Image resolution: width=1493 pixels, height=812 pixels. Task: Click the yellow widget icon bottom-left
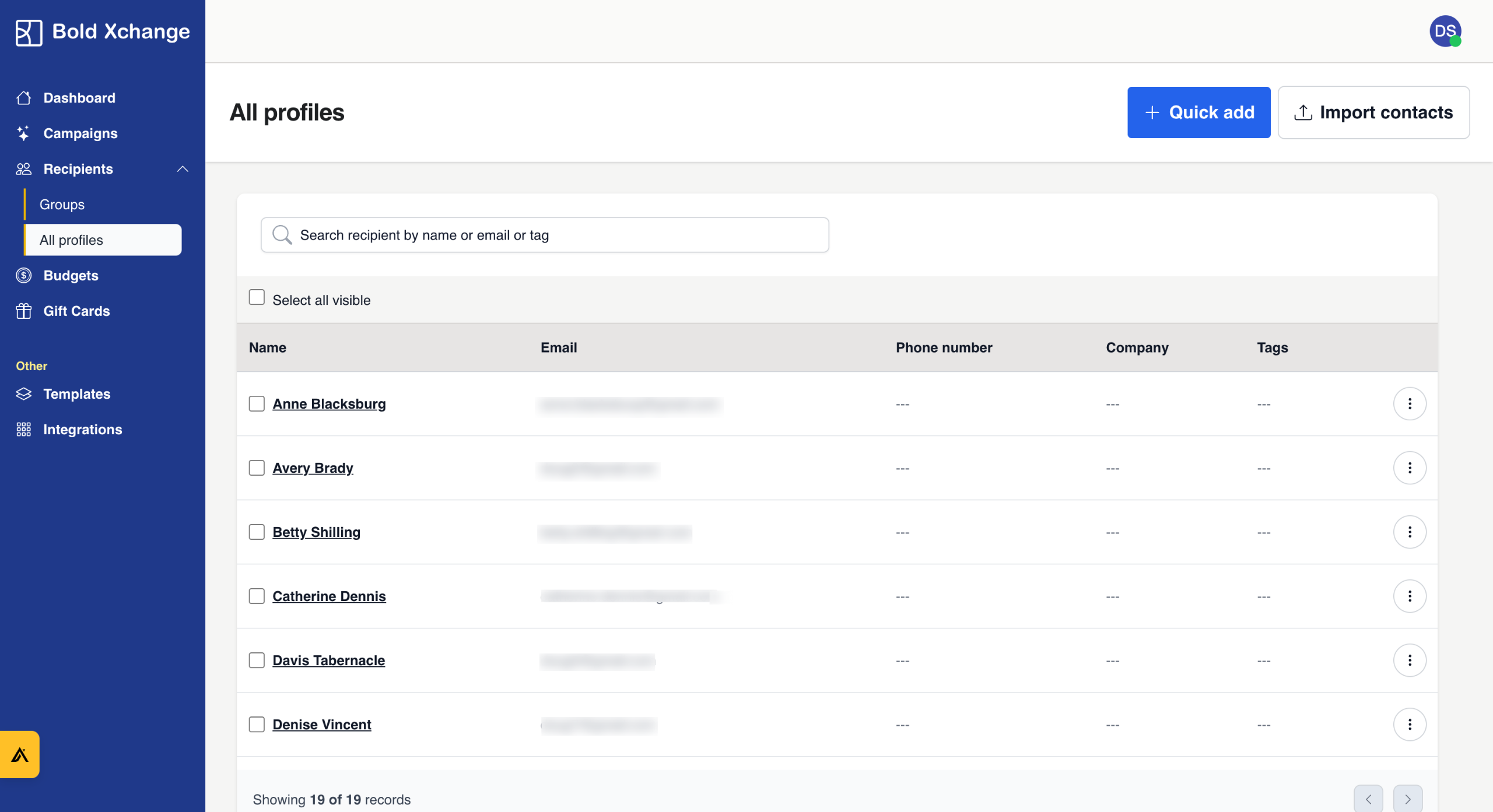(x=20, y=754)
